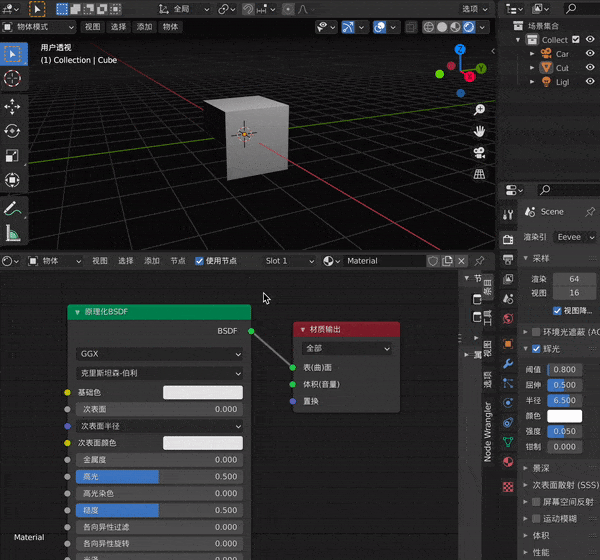This screenshot has width=600, height=560.
Task: Open the Tool properties tab icon
Action: [x=508, y=215]
